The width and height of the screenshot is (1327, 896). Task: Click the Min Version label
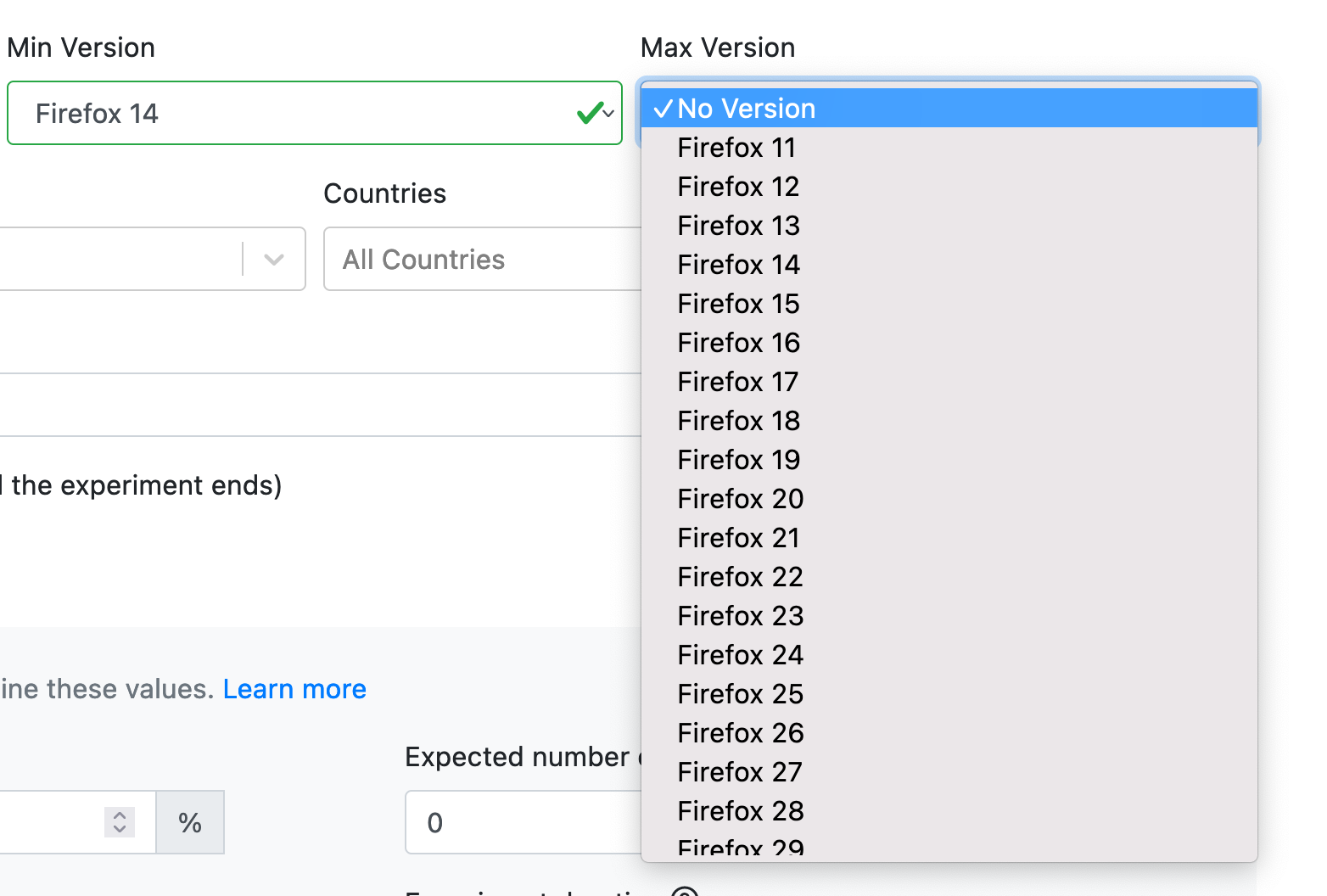81,48
